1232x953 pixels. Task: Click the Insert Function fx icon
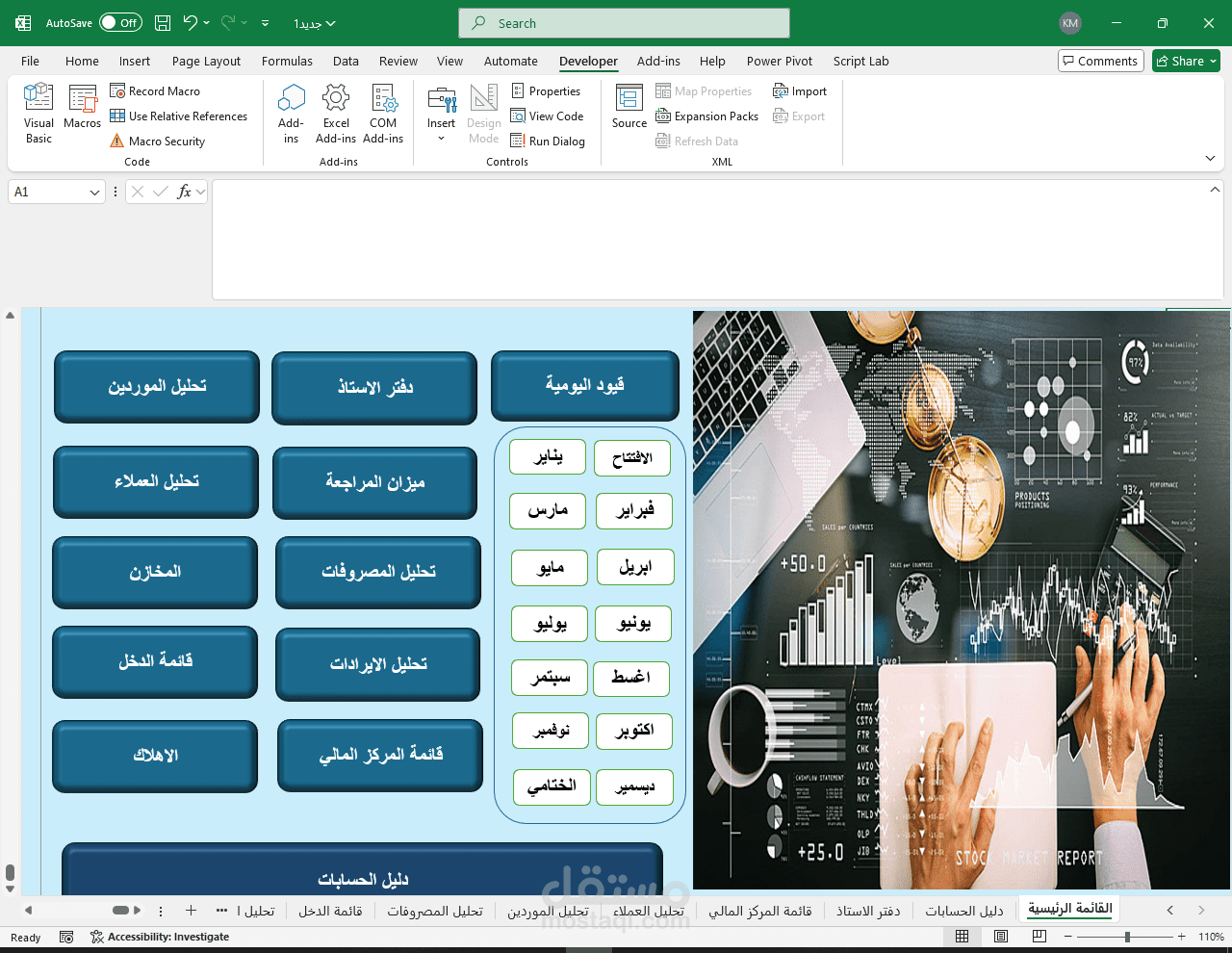pyautogui.click(x=184, y=192)
